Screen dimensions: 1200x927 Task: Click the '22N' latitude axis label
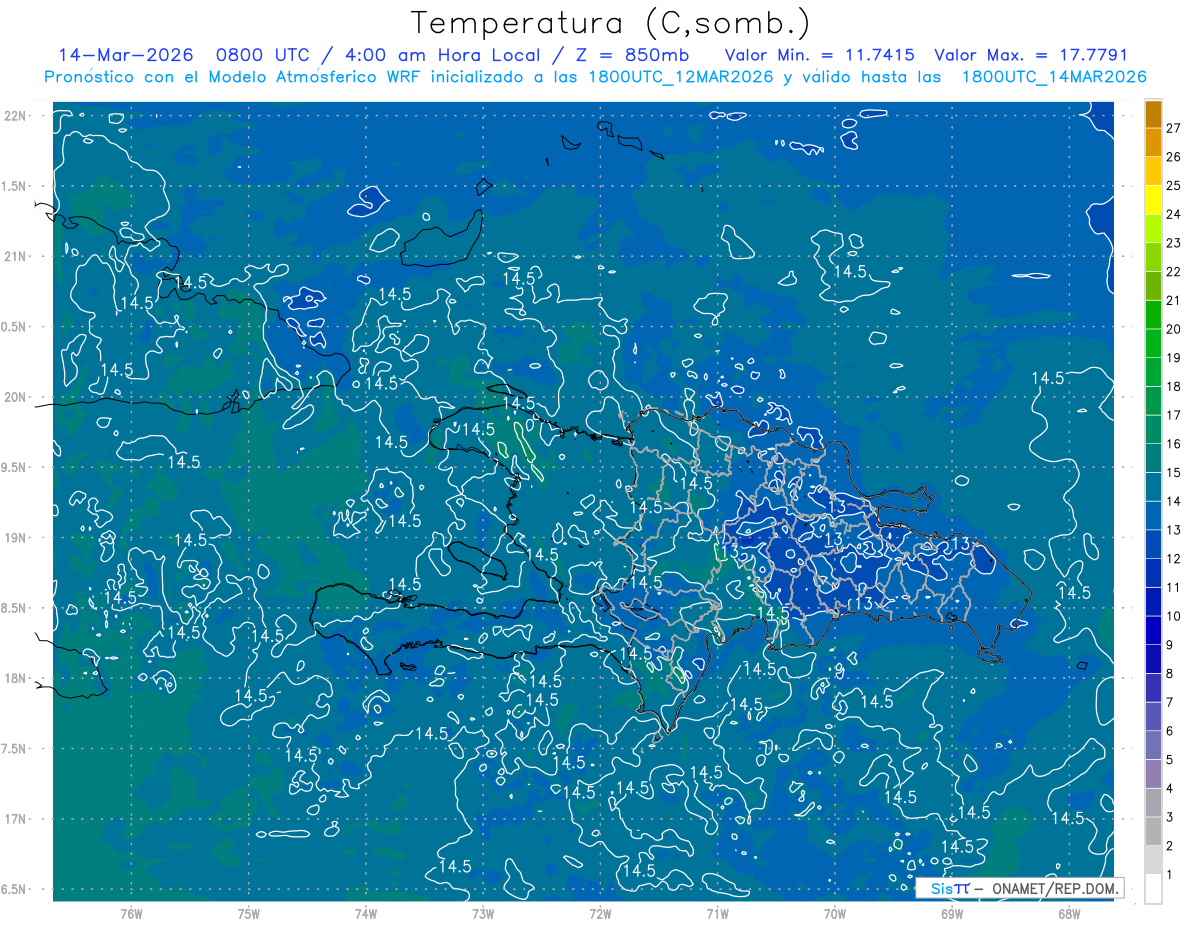tap(16, 116)
